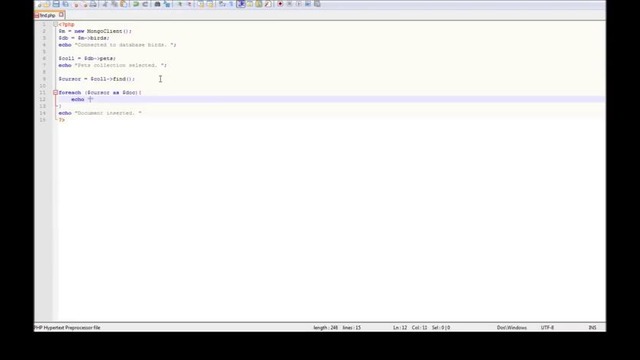Image resolution: width=640 pixels, height=360 pixels.
Task: Click the Save All toolbar icon
Action: [x=66, y=4]
